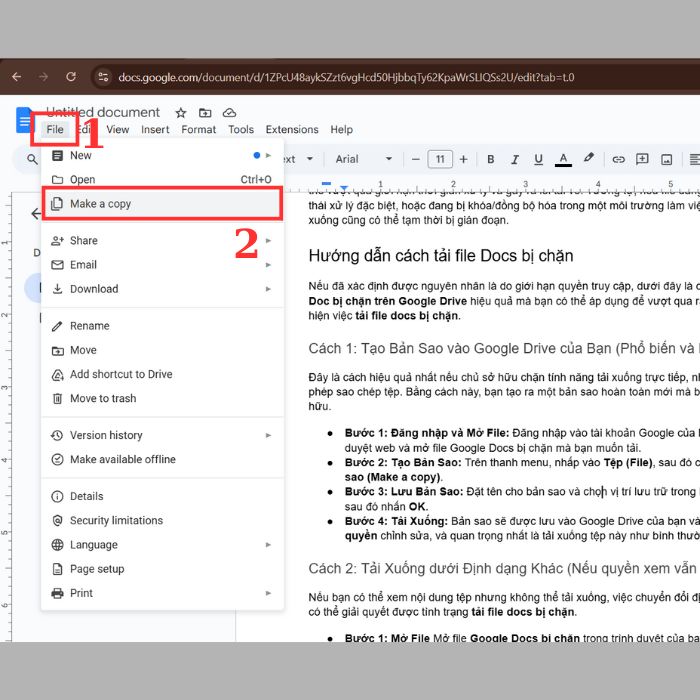The height and width of the screenshot is (700, 700).
Task: Click the 'Bước 4: Tải Xuống' text
Action: 396,521
